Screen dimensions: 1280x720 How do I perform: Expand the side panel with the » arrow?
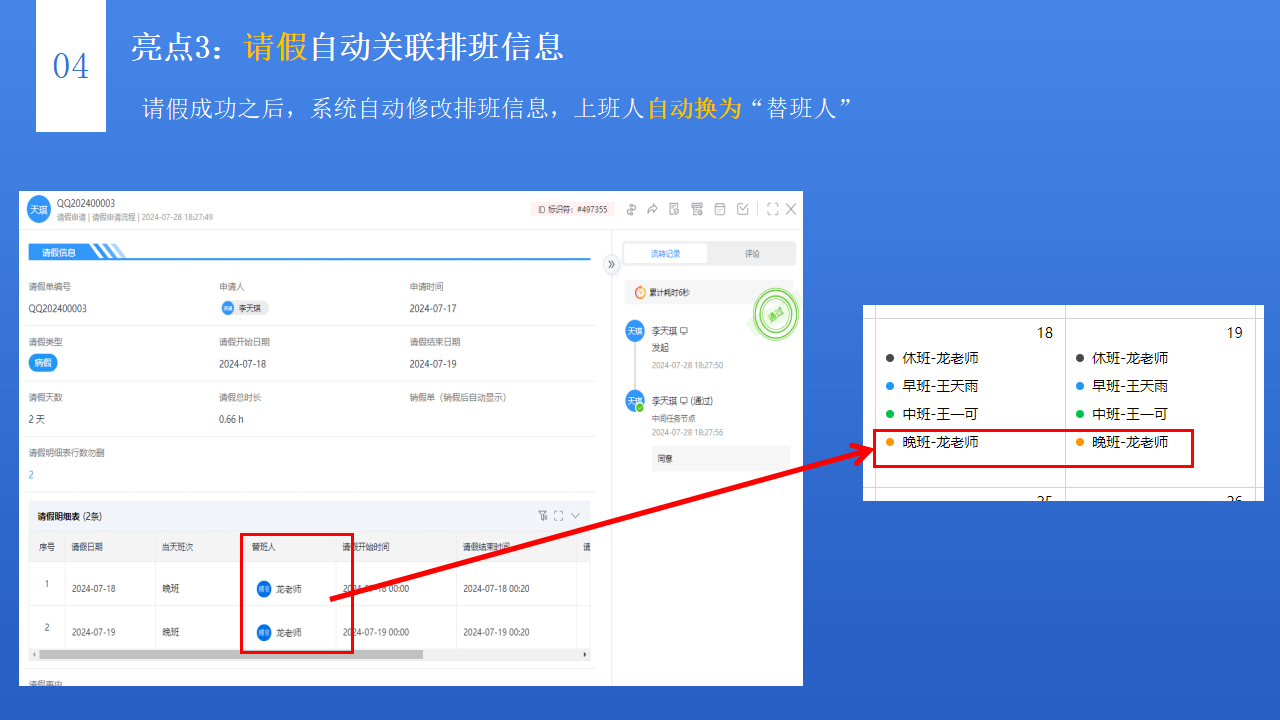(611, 265)
